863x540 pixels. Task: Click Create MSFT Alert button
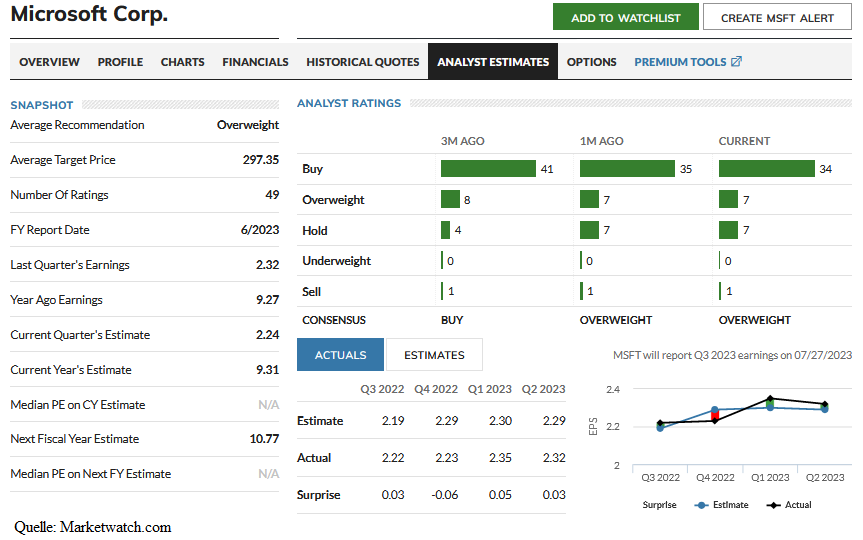pos(777,17)
